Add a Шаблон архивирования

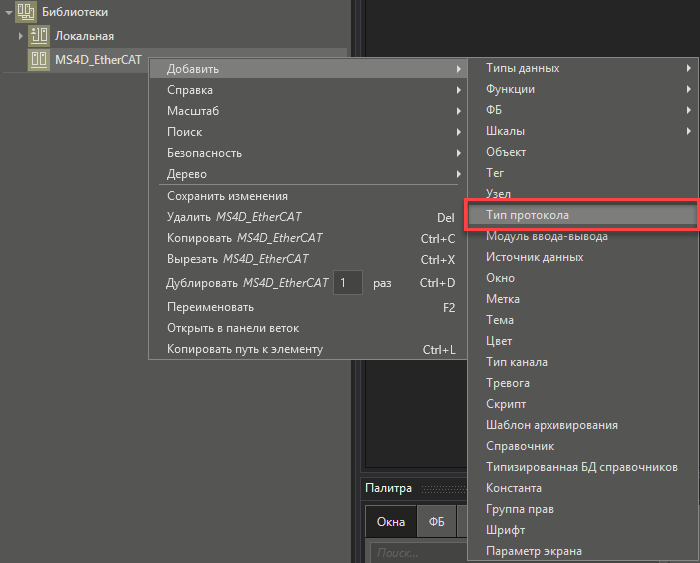point(583,425)
